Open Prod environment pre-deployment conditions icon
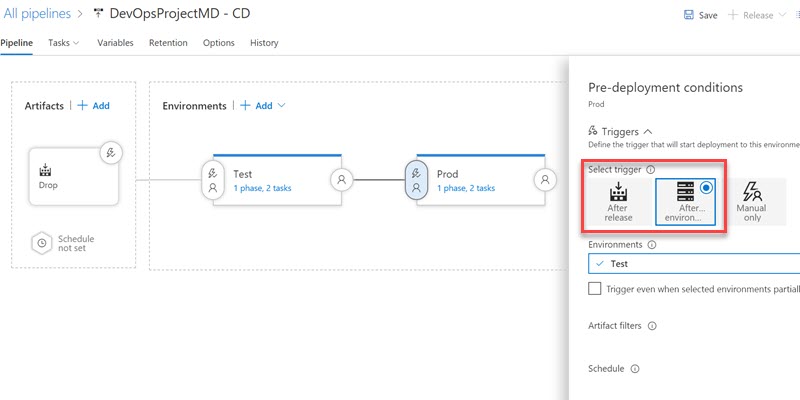This screenshot has width=800, height=400. [x=416, y=181]
